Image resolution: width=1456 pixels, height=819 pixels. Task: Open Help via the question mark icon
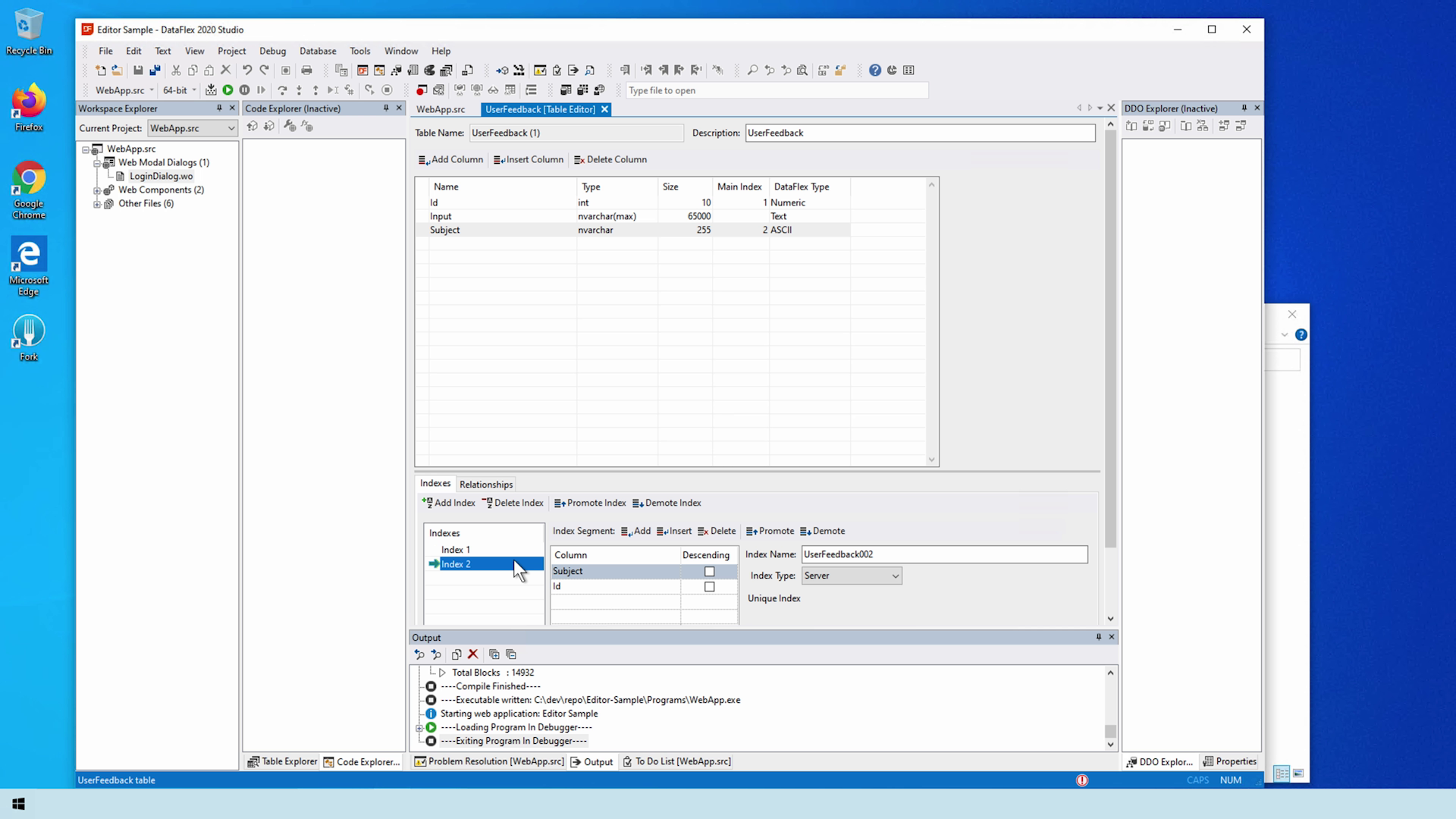coord(874,70)
